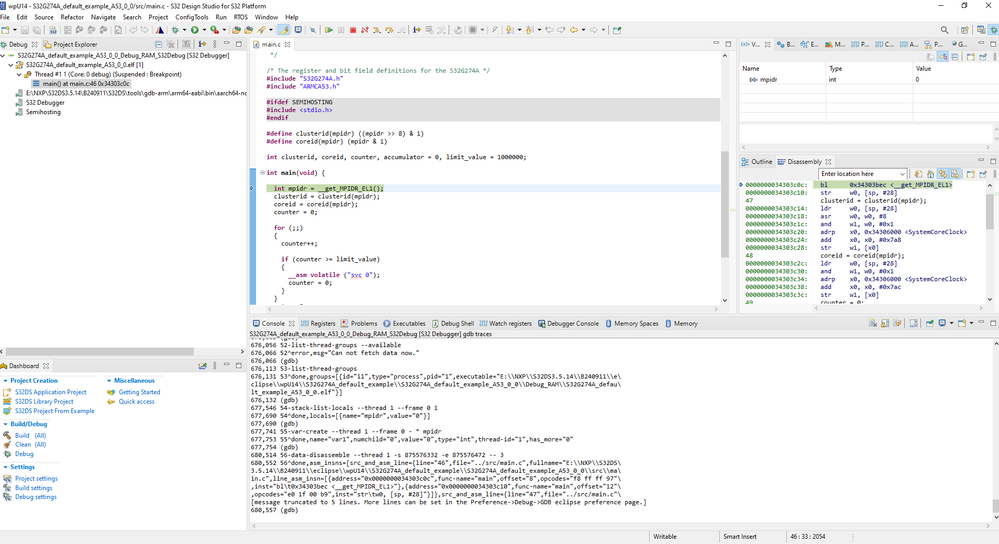This screenshot has width=999, height=544.
Task: Click the toolbar Search magnifier icon
Action: (x=944, y=30)
